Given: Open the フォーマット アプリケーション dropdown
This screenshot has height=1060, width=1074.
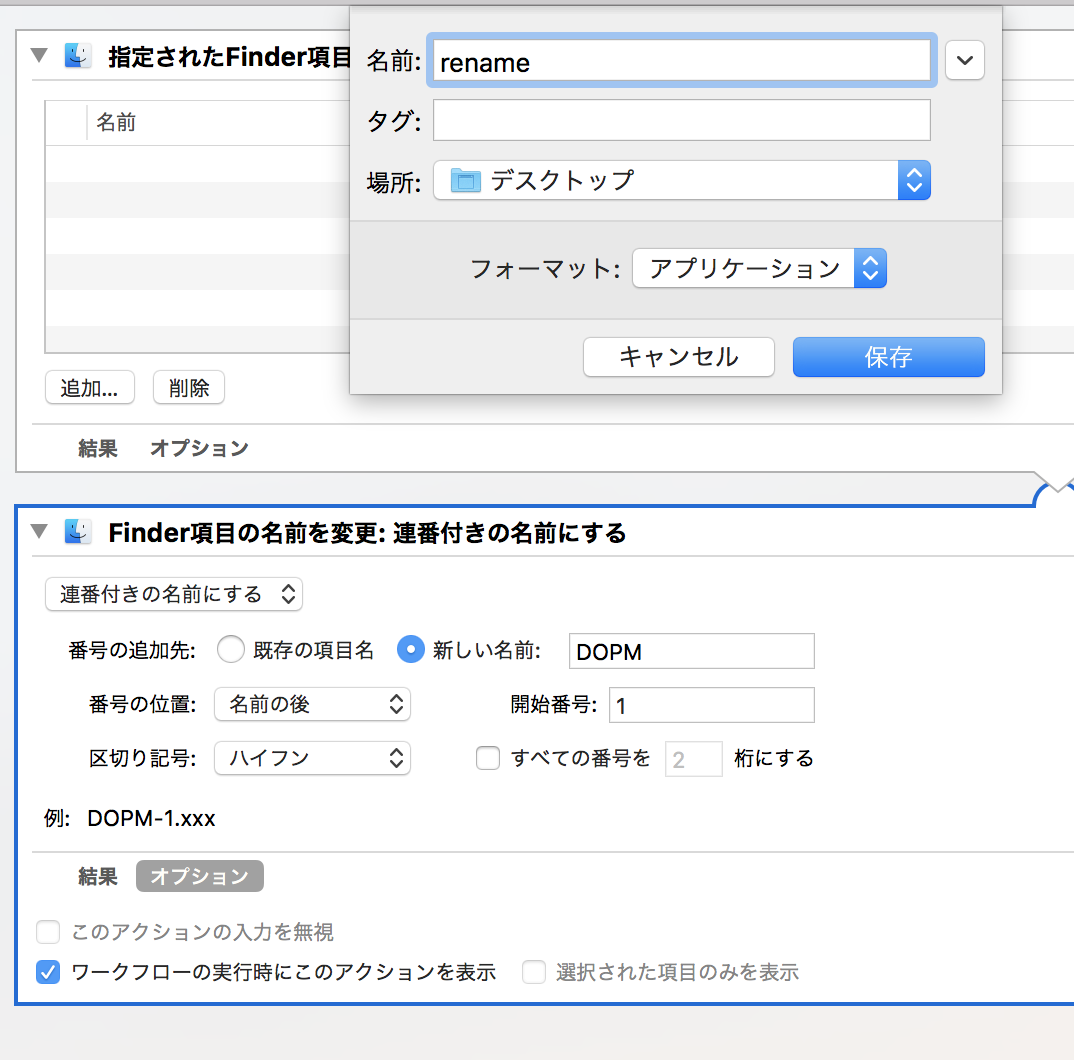Looking at the screenshot, I should [x=759, y=268].
